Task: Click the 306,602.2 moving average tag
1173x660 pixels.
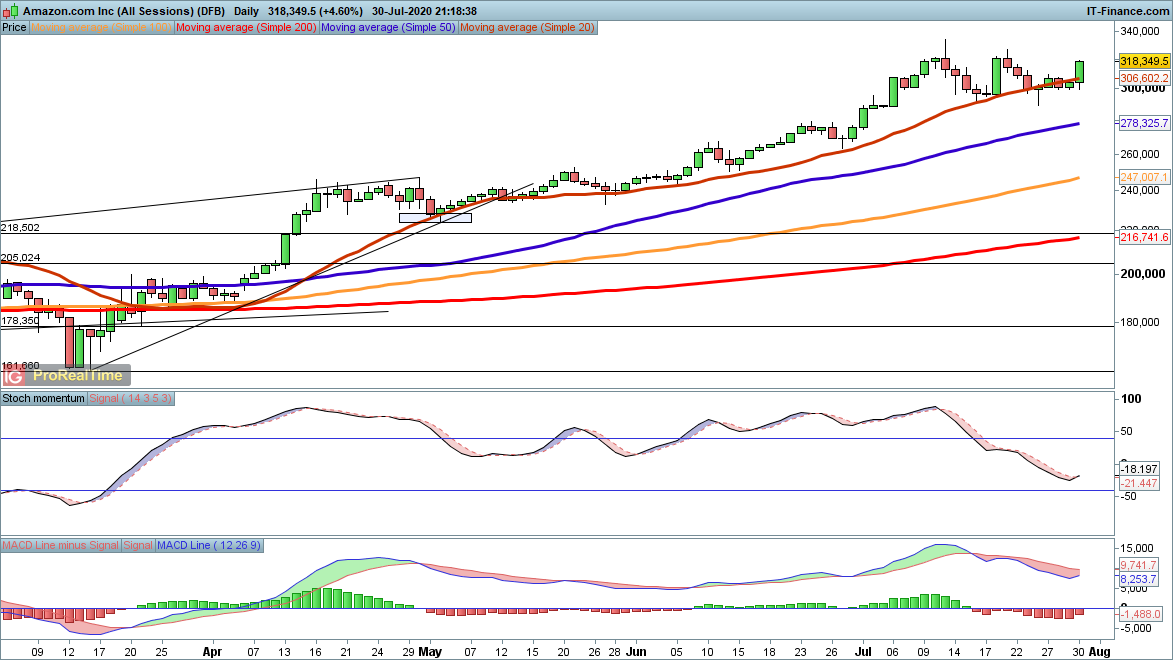Action: coord(1144,78)
